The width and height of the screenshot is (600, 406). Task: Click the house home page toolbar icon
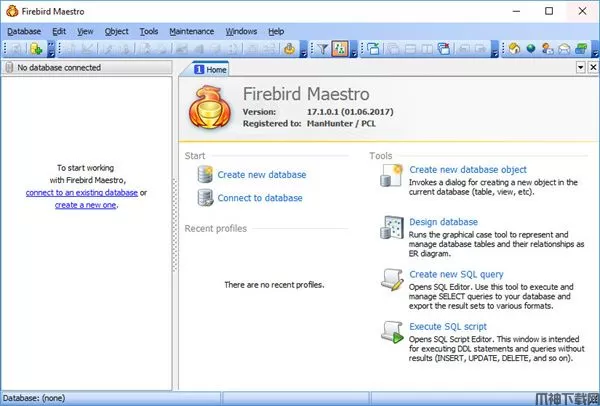514,49
